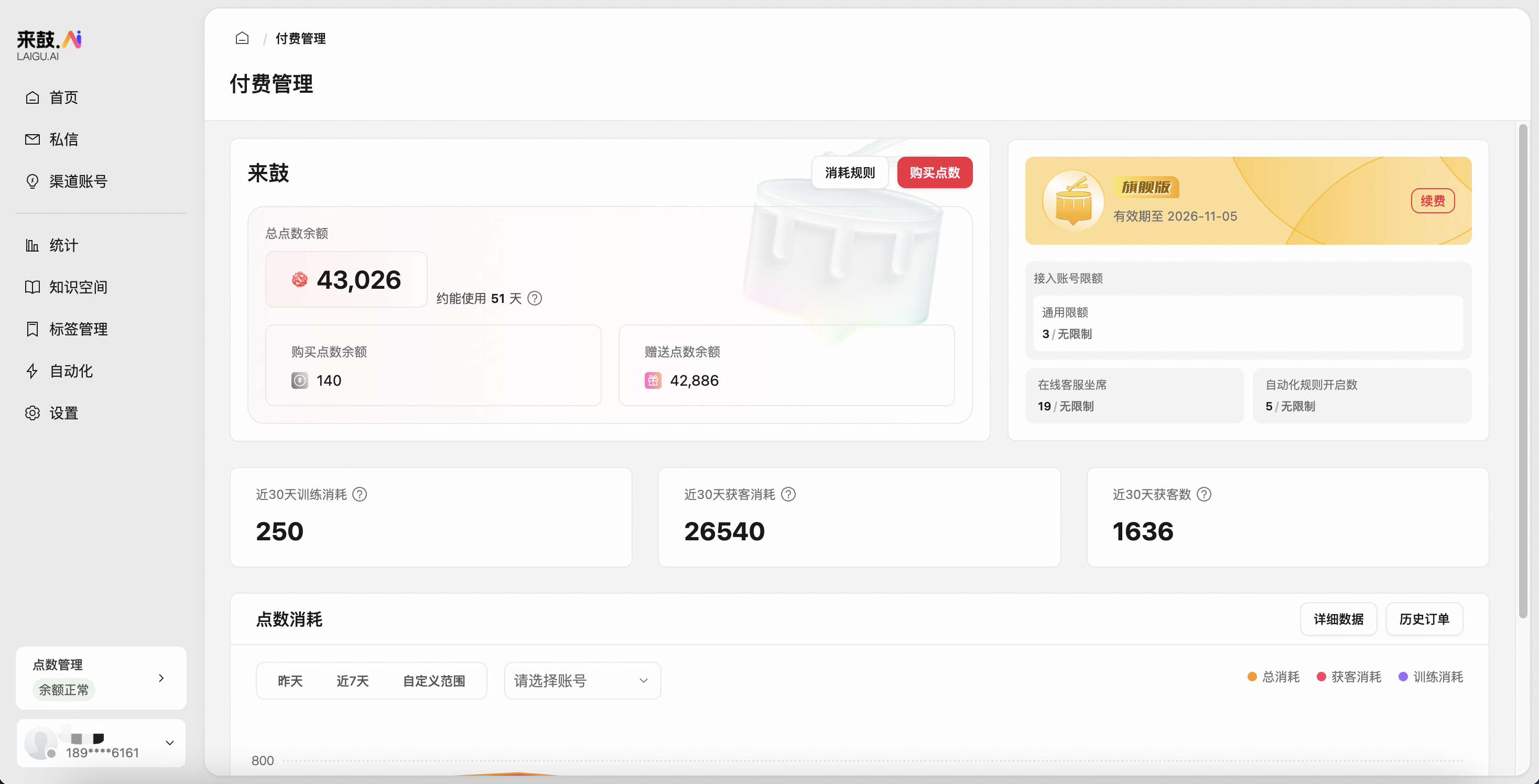
Task: Click the breadcrumb home icon
Action: click(242, 37)
